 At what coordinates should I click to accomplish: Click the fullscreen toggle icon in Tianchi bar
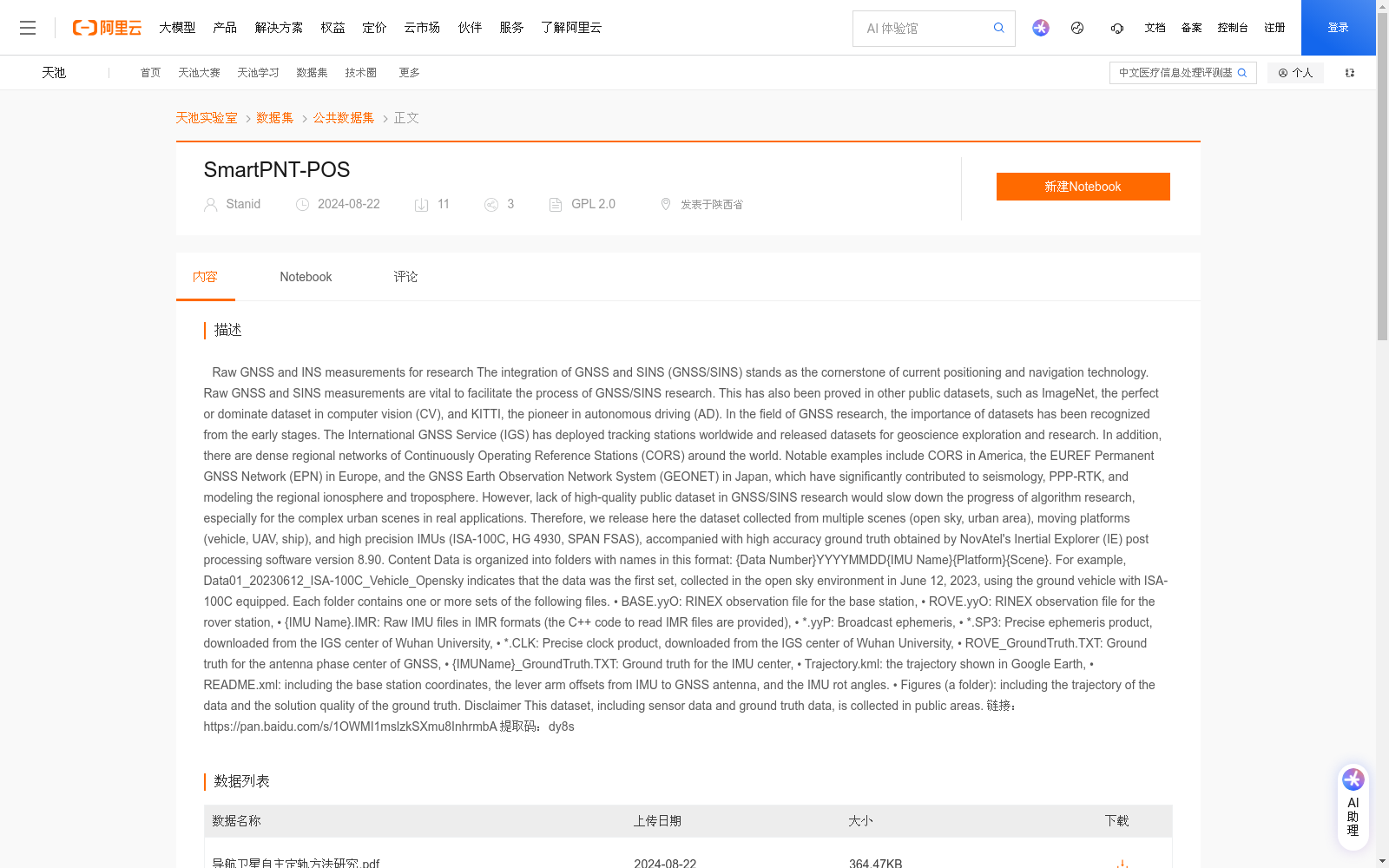coord(1350,73)
